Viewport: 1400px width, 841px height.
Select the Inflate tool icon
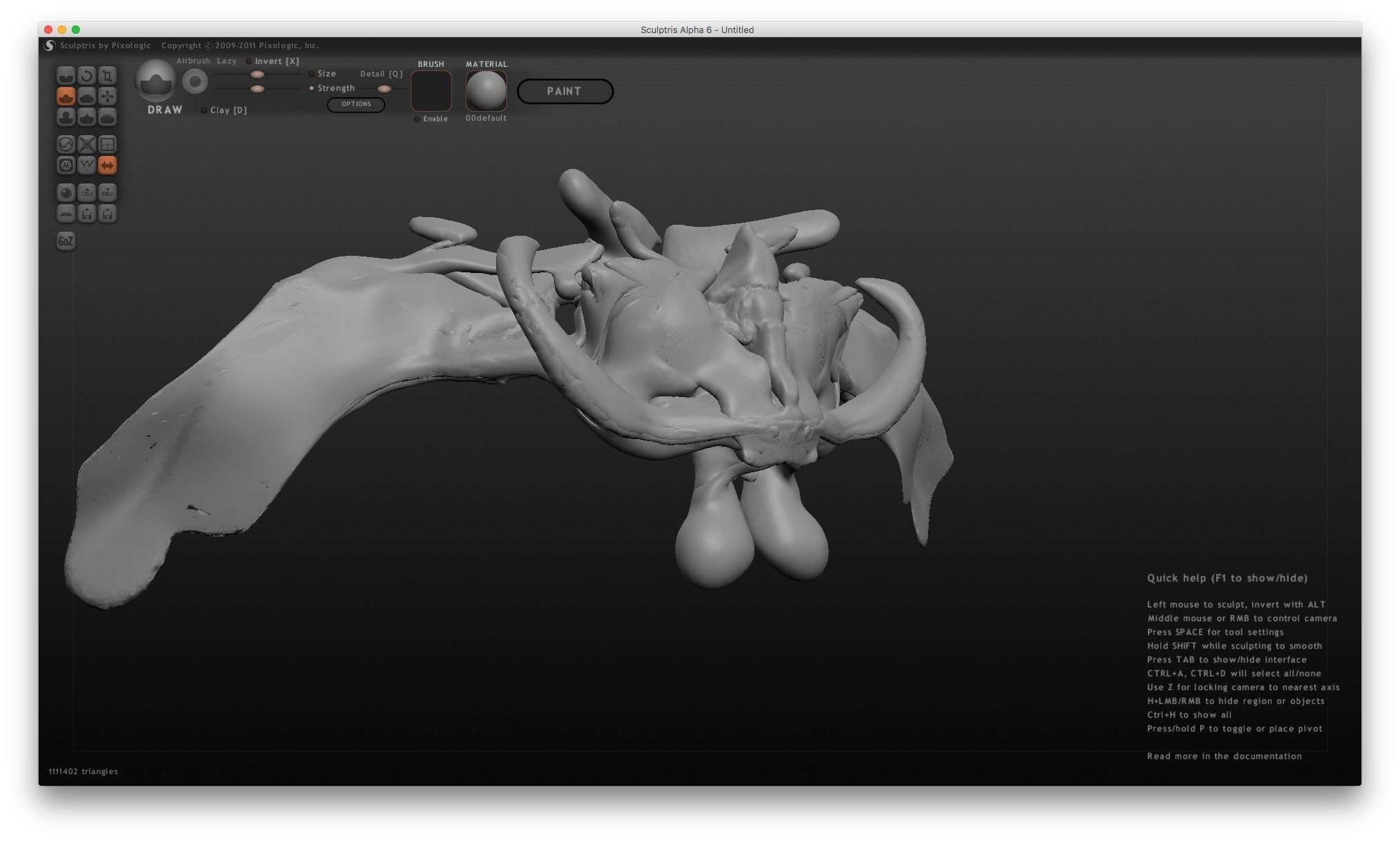coord(65,117)
